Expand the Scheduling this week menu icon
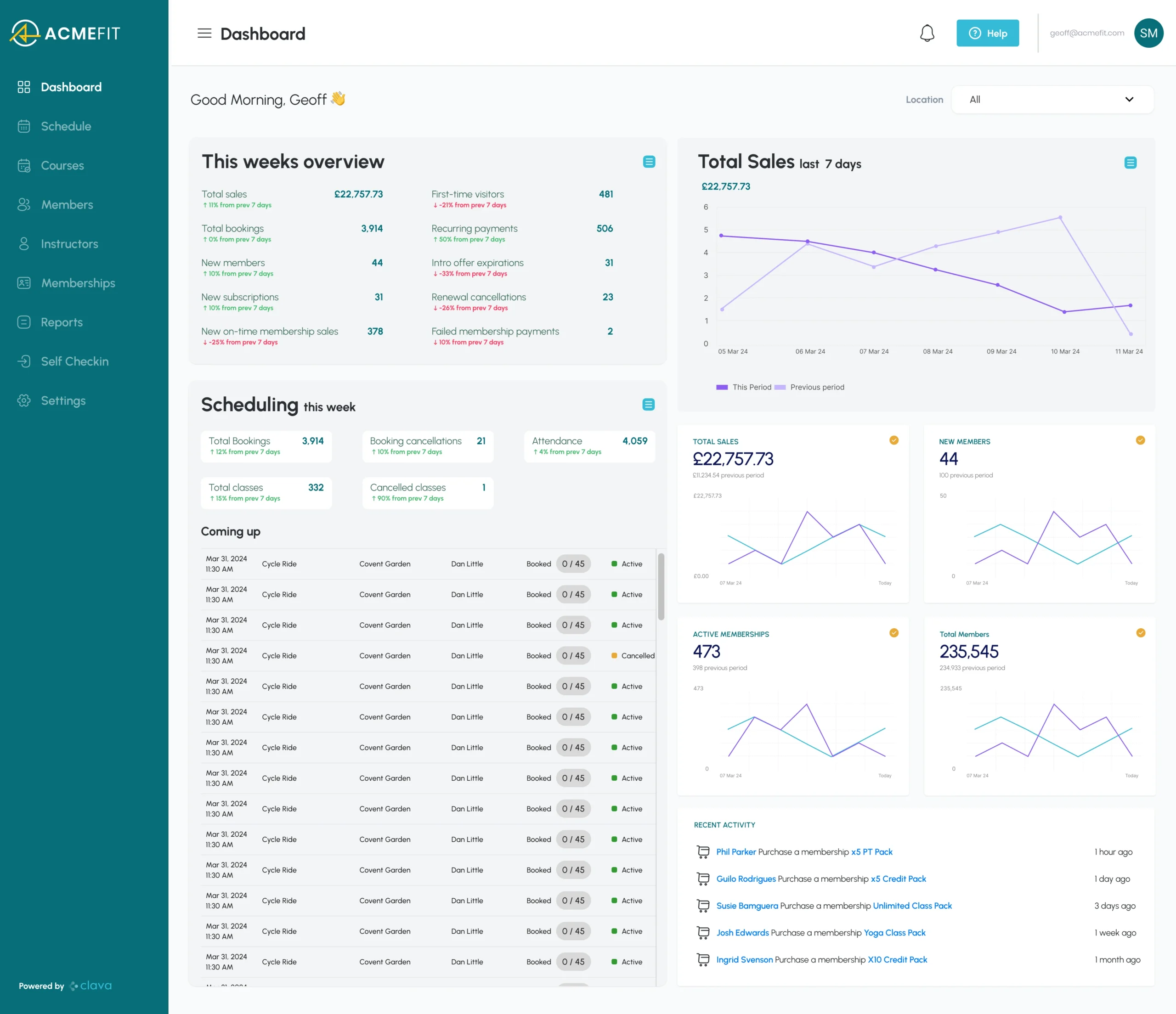The image size is (1176, 1014). [648, 405]
